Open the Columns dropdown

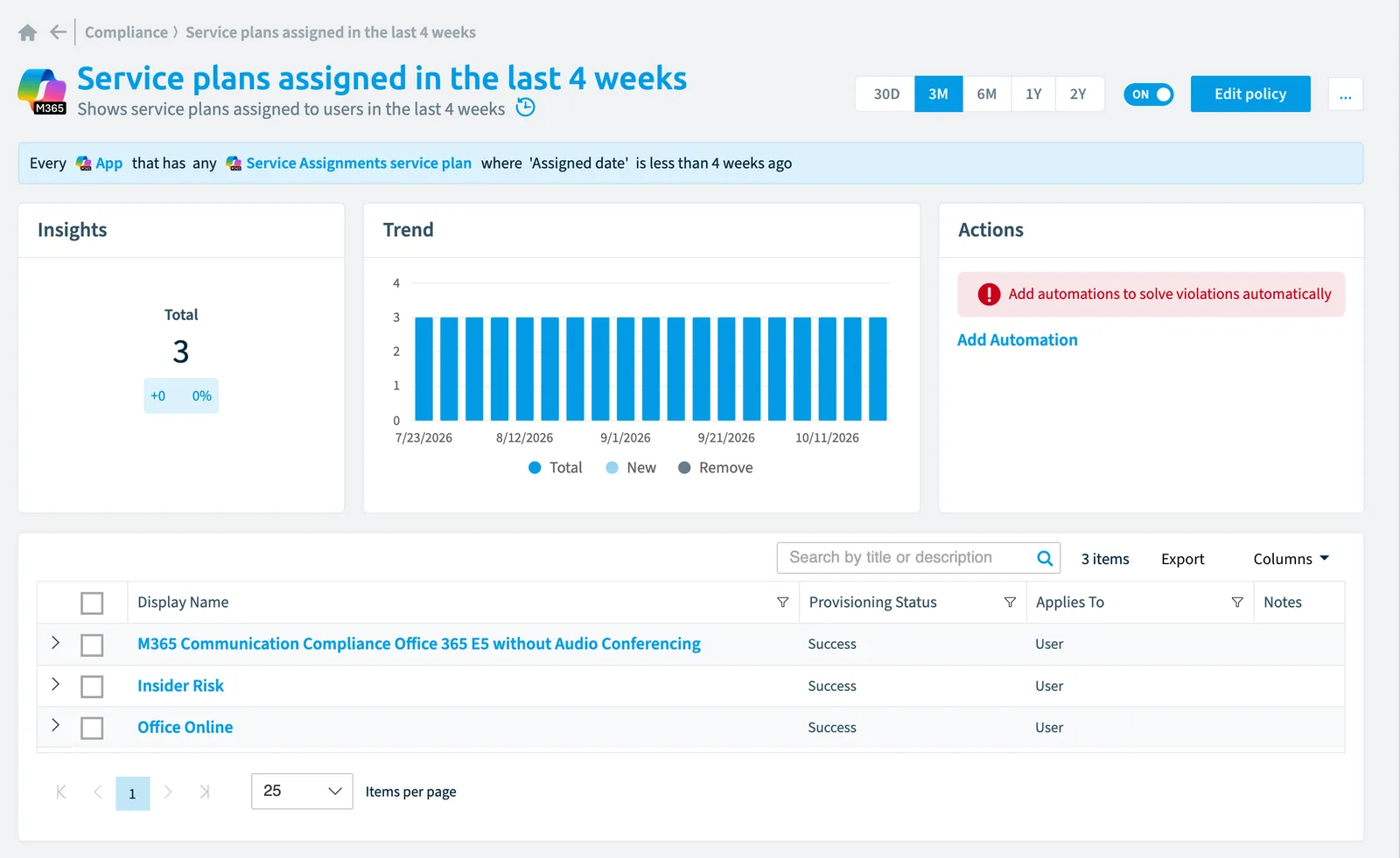(x=1291, y=559)
